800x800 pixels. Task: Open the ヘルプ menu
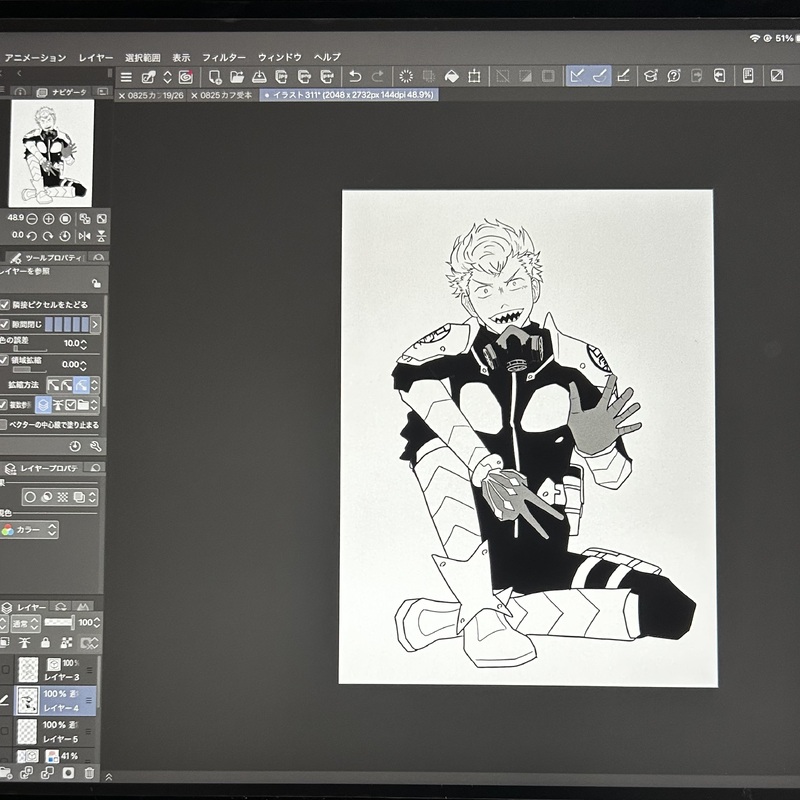pyautogui.click(x=327, y=57)
